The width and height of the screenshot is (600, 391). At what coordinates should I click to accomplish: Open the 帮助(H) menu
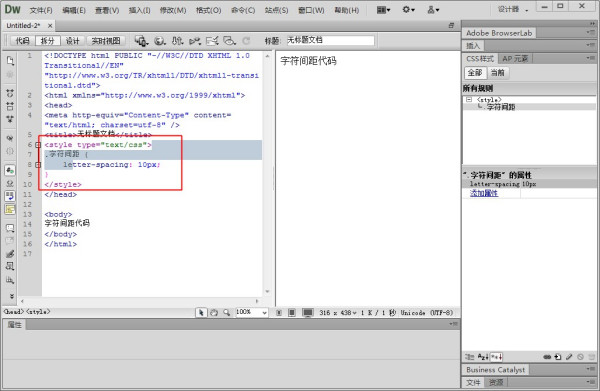[x=347, y=10]
